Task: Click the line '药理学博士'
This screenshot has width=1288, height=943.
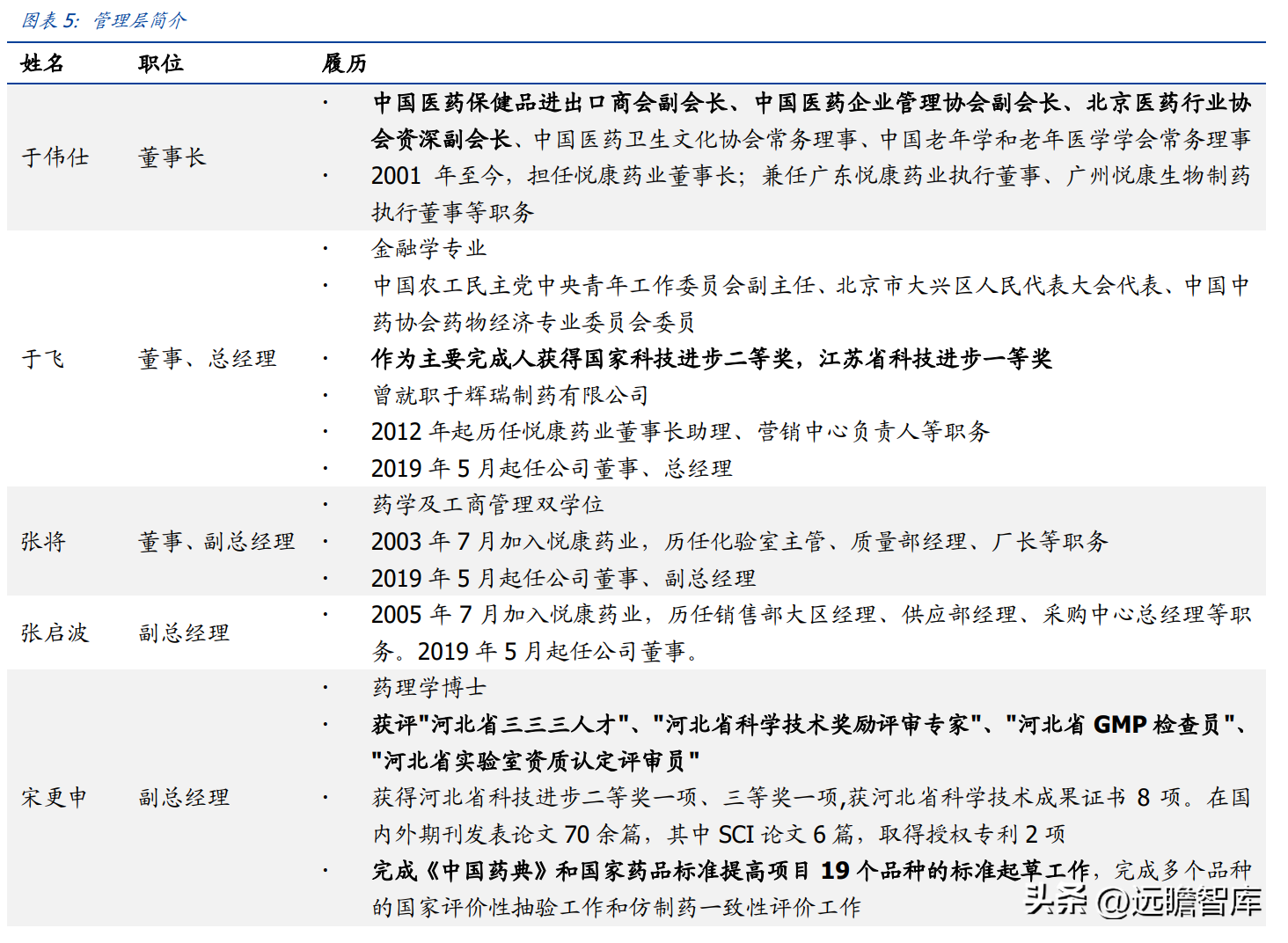Action: [429, 688]
